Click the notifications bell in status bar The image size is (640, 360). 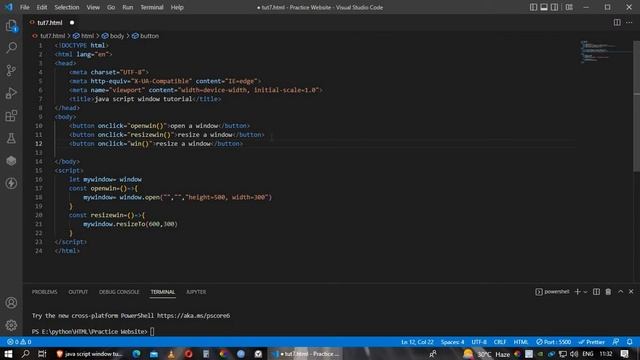click(x=630, y=342)
